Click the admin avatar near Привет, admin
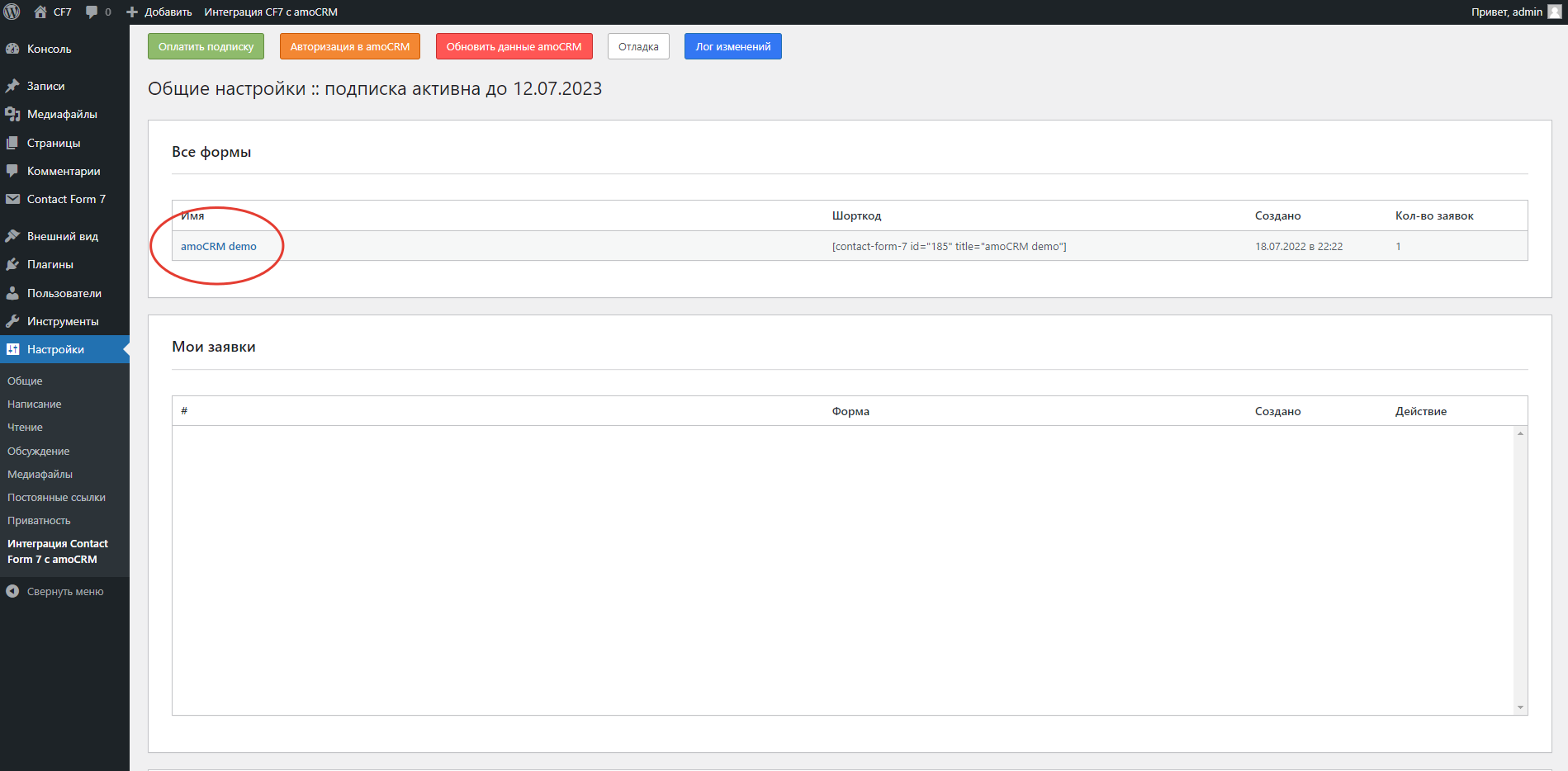 point(1553,12)
